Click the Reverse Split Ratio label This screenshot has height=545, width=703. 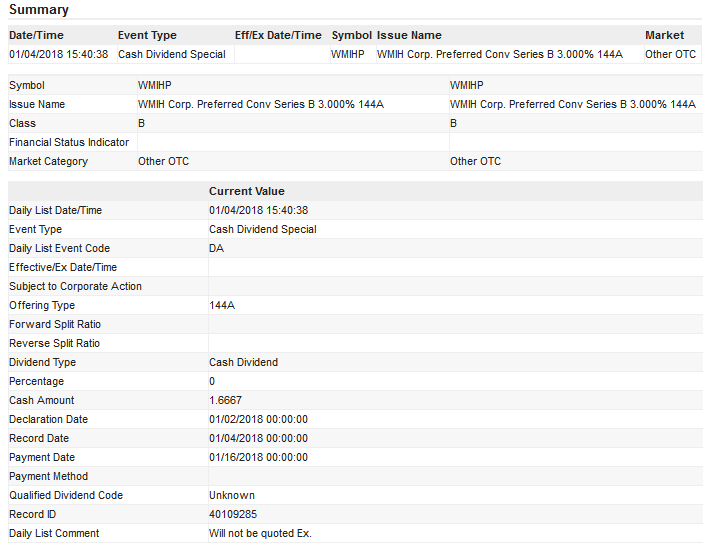pyautogui.click(x=55, y=343)
